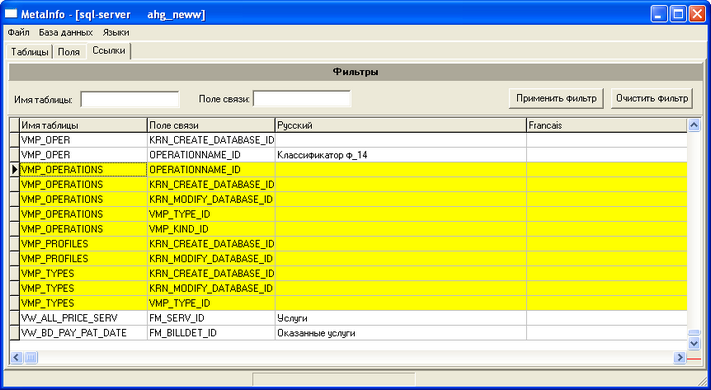The height and width of the screenshot is (390, 711).
Task: Click KRN_MODIFY_DATABASE_ID cell in the VMP_TYPES row
Action: (211, 288)
